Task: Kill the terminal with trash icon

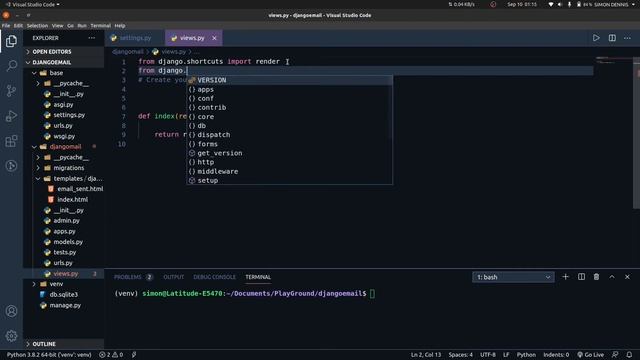Action: [x=596, y=277]
